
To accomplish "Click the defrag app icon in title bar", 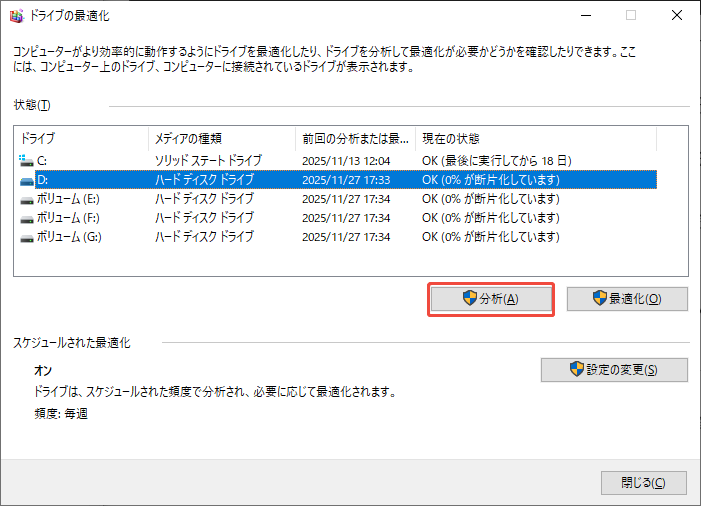I will pos(17,16).
